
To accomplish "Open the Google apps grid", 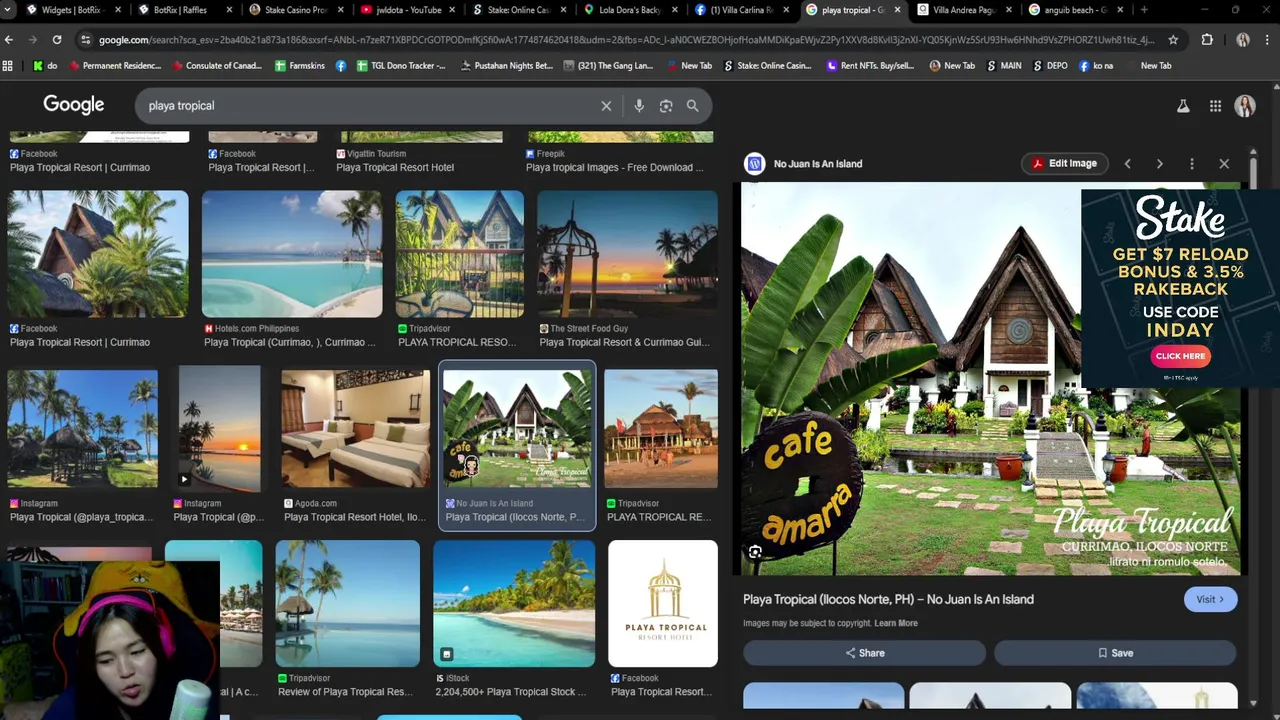I will [x=1215, y=106].
